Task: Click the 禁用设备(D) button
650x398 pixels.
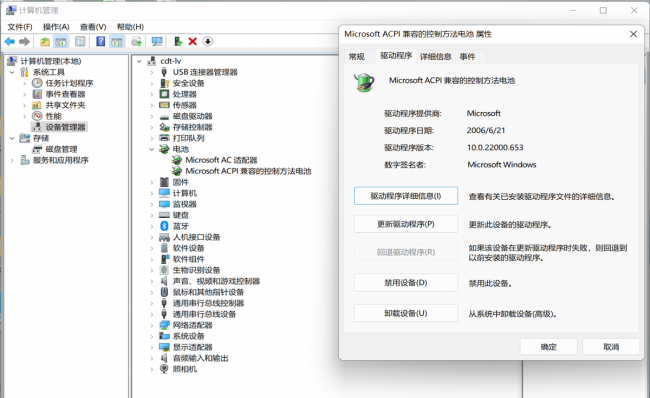Action: [406, 283]
